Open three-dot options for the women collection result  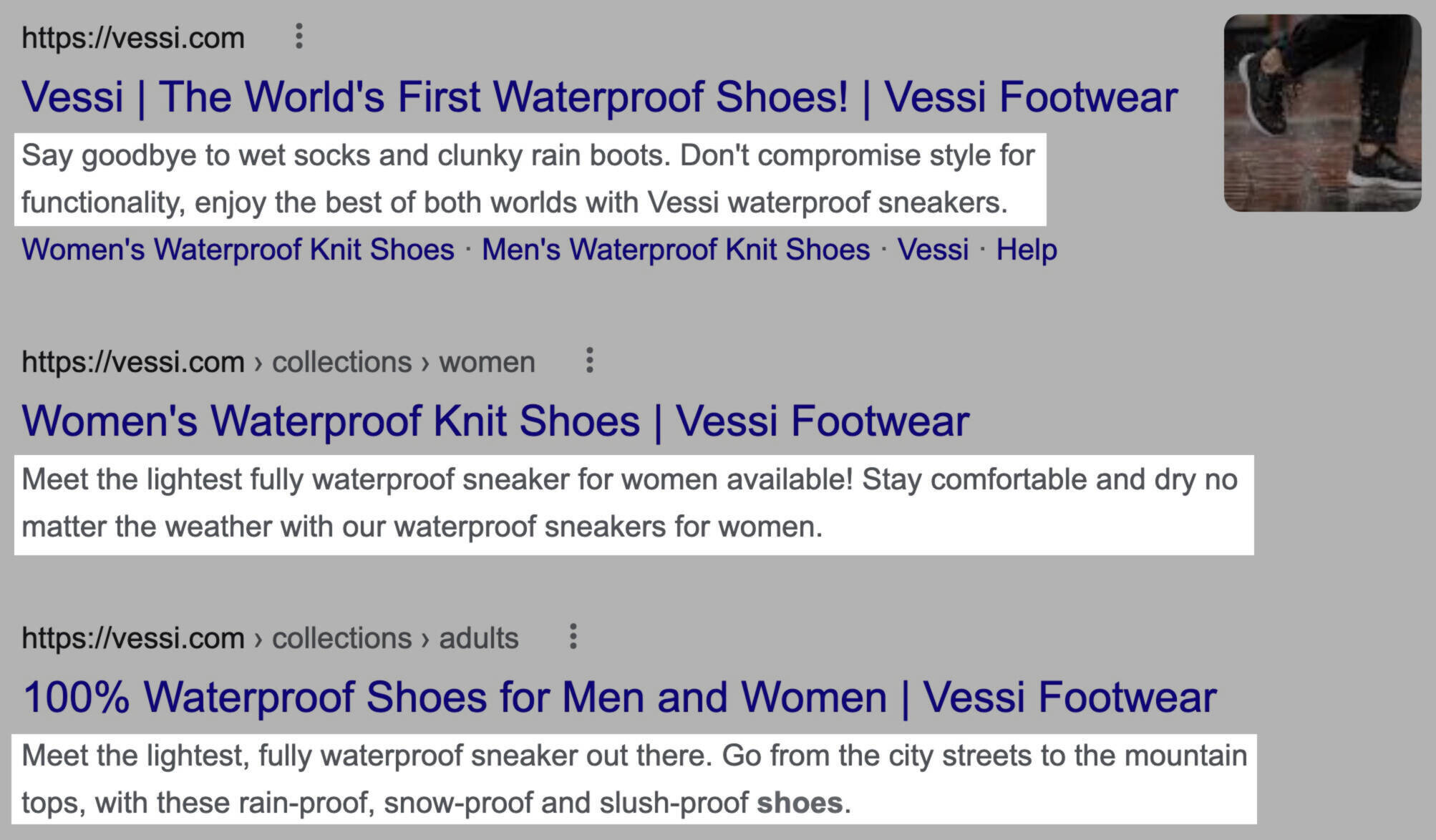click(x=590, y=361)
